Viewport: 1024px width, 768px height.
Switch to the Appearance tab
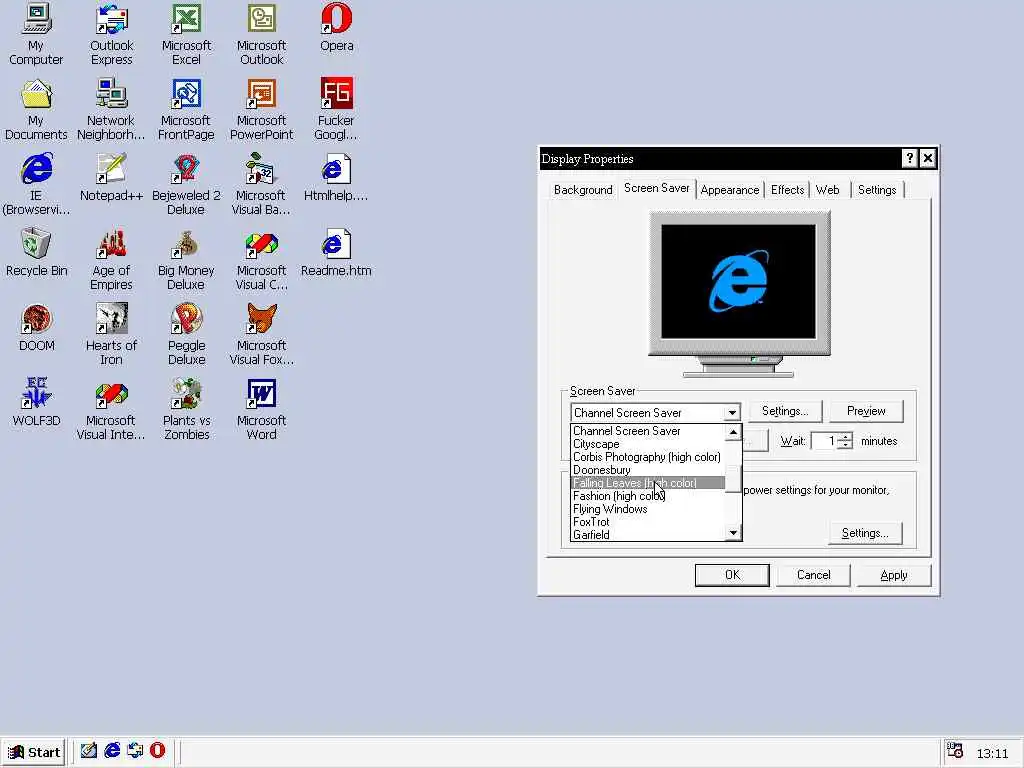729,190
